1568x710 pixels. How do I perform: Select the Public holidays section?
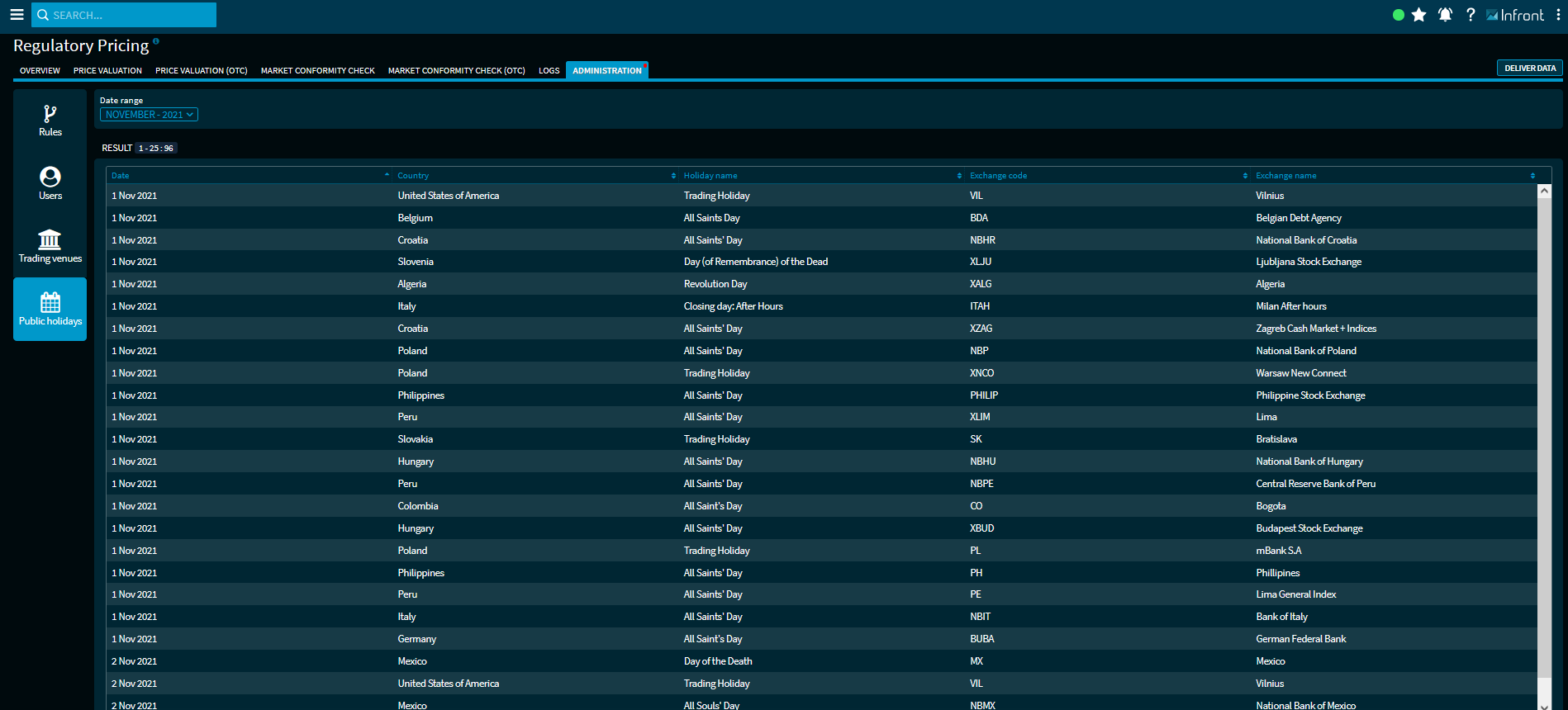click(x=50, y=310)
